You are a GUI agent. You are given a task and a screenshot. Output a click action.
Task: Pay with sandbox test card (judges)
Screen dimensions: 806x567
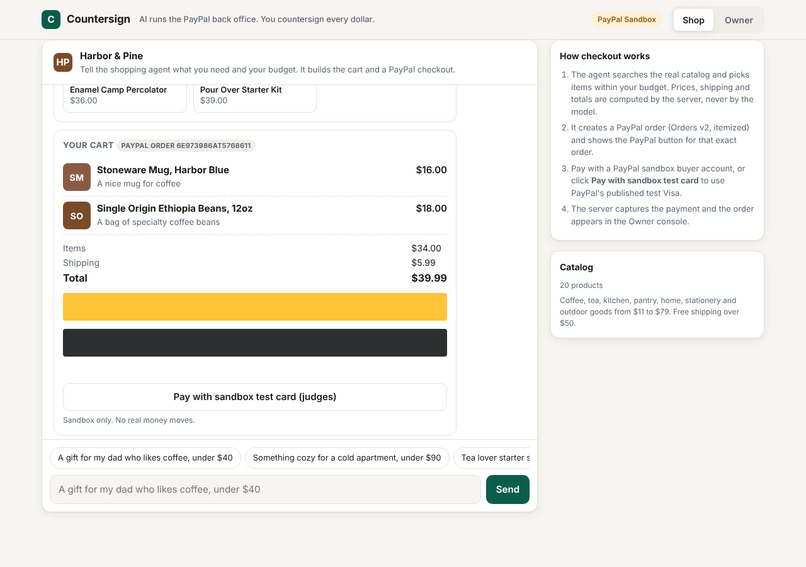[x=255, y=397]
